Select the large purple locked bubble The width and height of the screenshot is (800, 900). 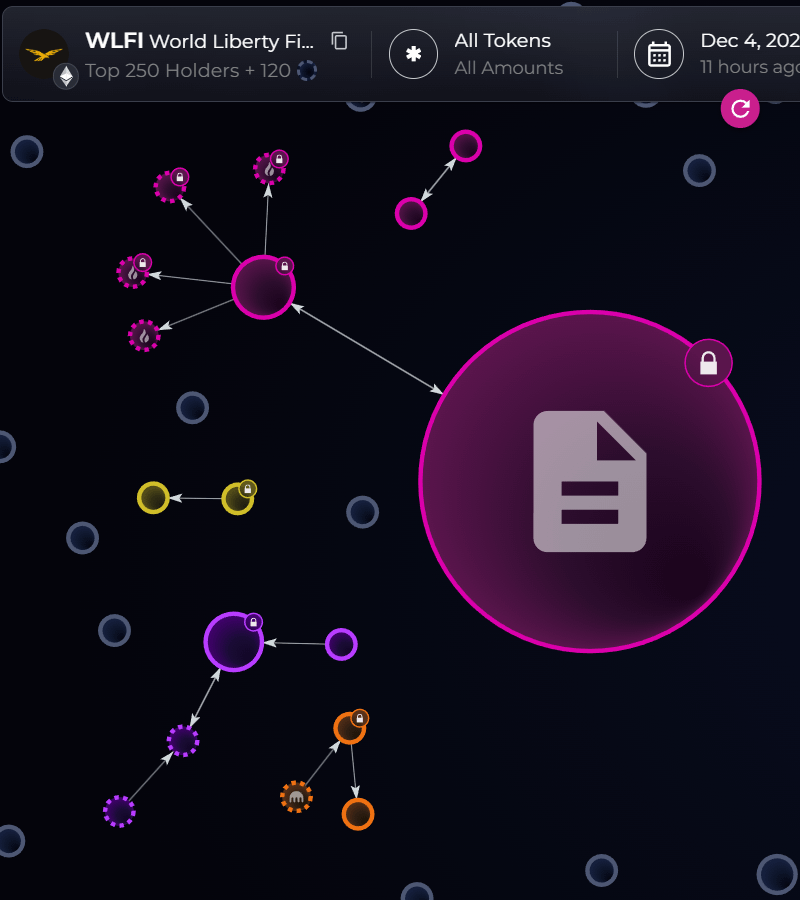234,642
